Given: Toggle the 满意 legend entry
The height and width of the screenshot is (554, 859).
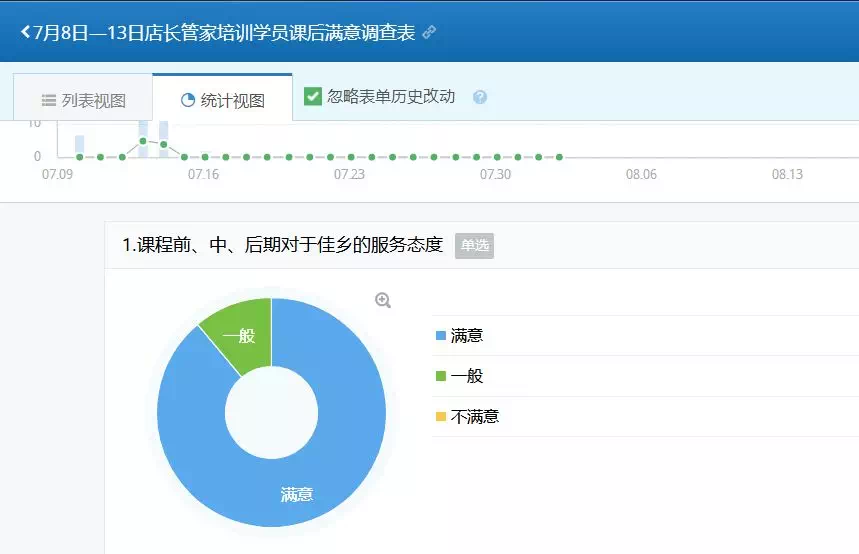Looking at the screenshot, I should (x=467, y=336).
